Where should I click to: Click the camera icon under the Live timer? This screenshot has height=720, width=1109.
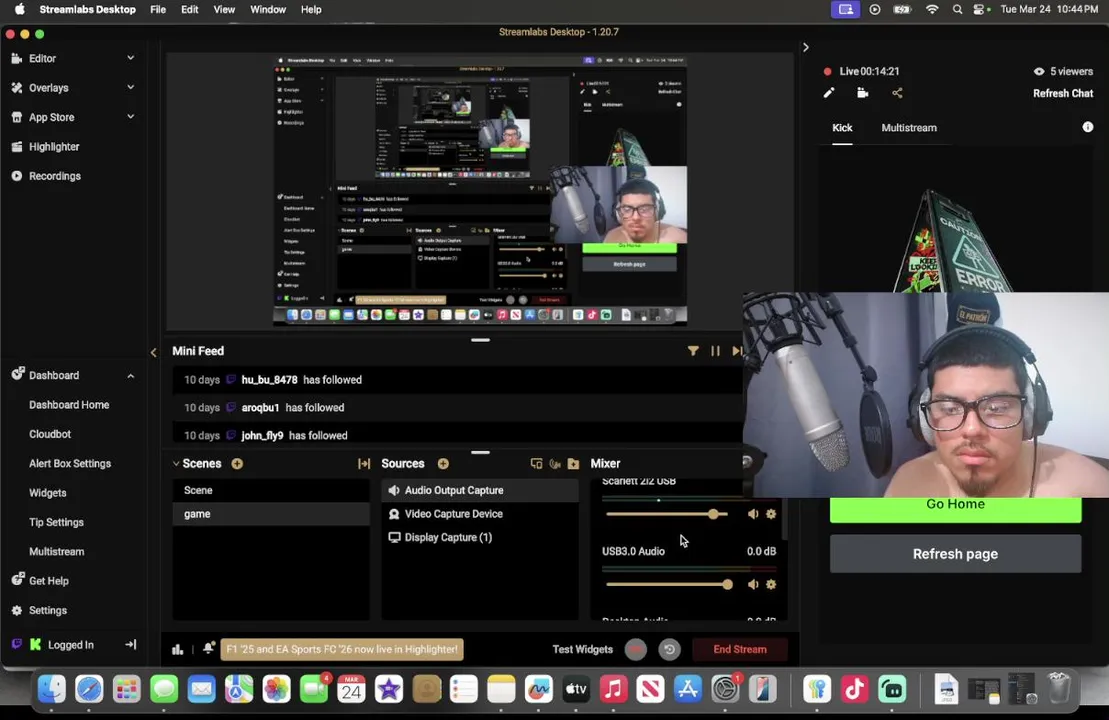[x=862, y=93]
